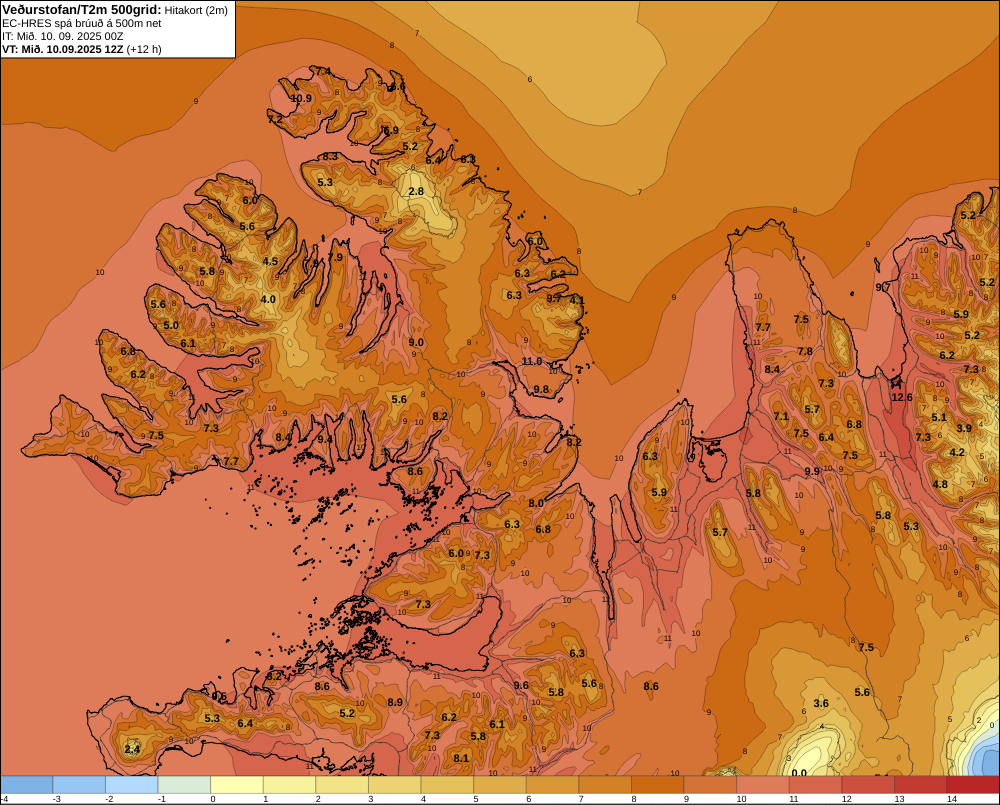Click the 2.4 temperature value on the map
Screen dimensions: 1000x805
click(x=132, y=749)
